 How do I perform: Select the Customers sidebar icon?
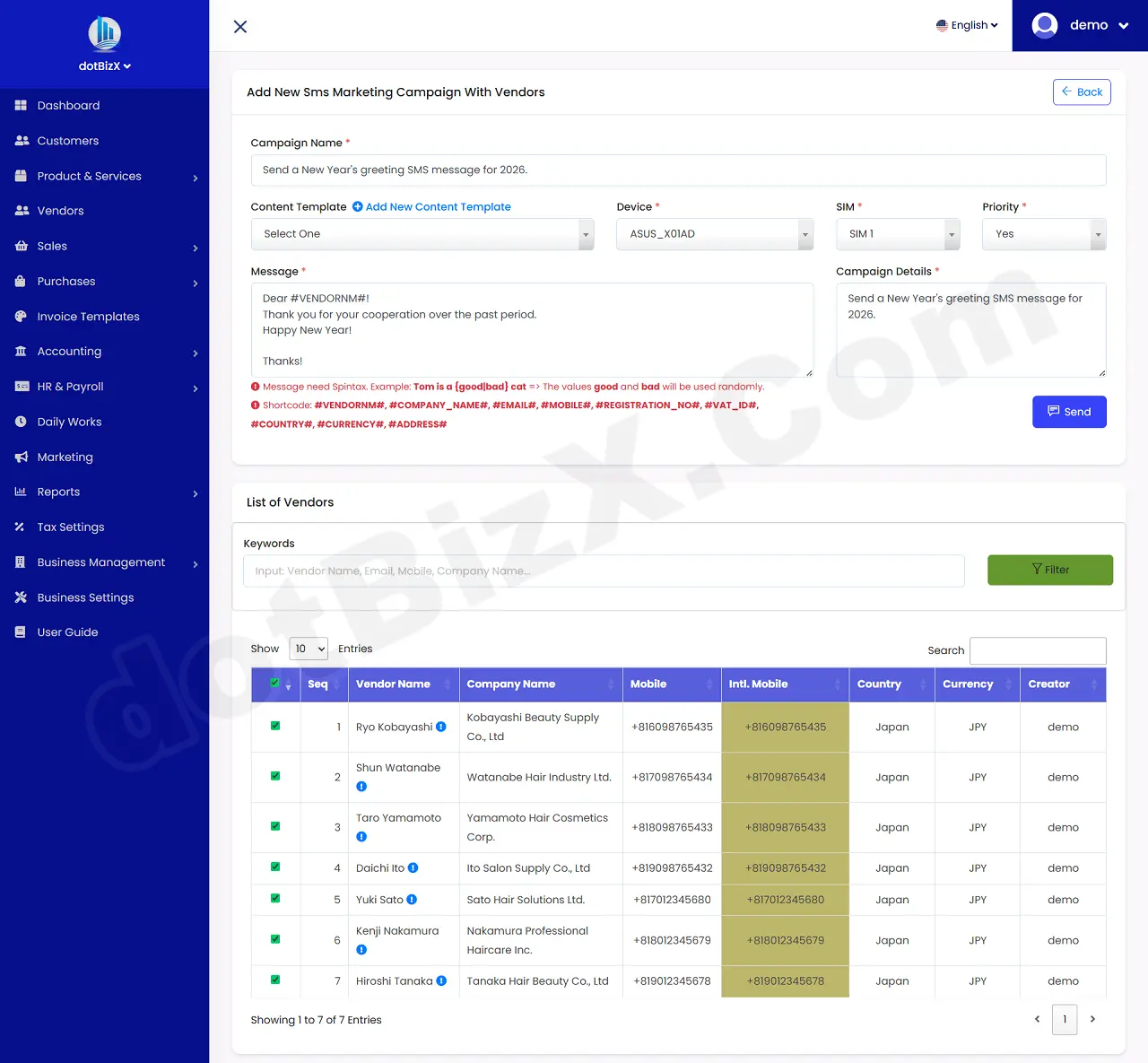[20, 140]
